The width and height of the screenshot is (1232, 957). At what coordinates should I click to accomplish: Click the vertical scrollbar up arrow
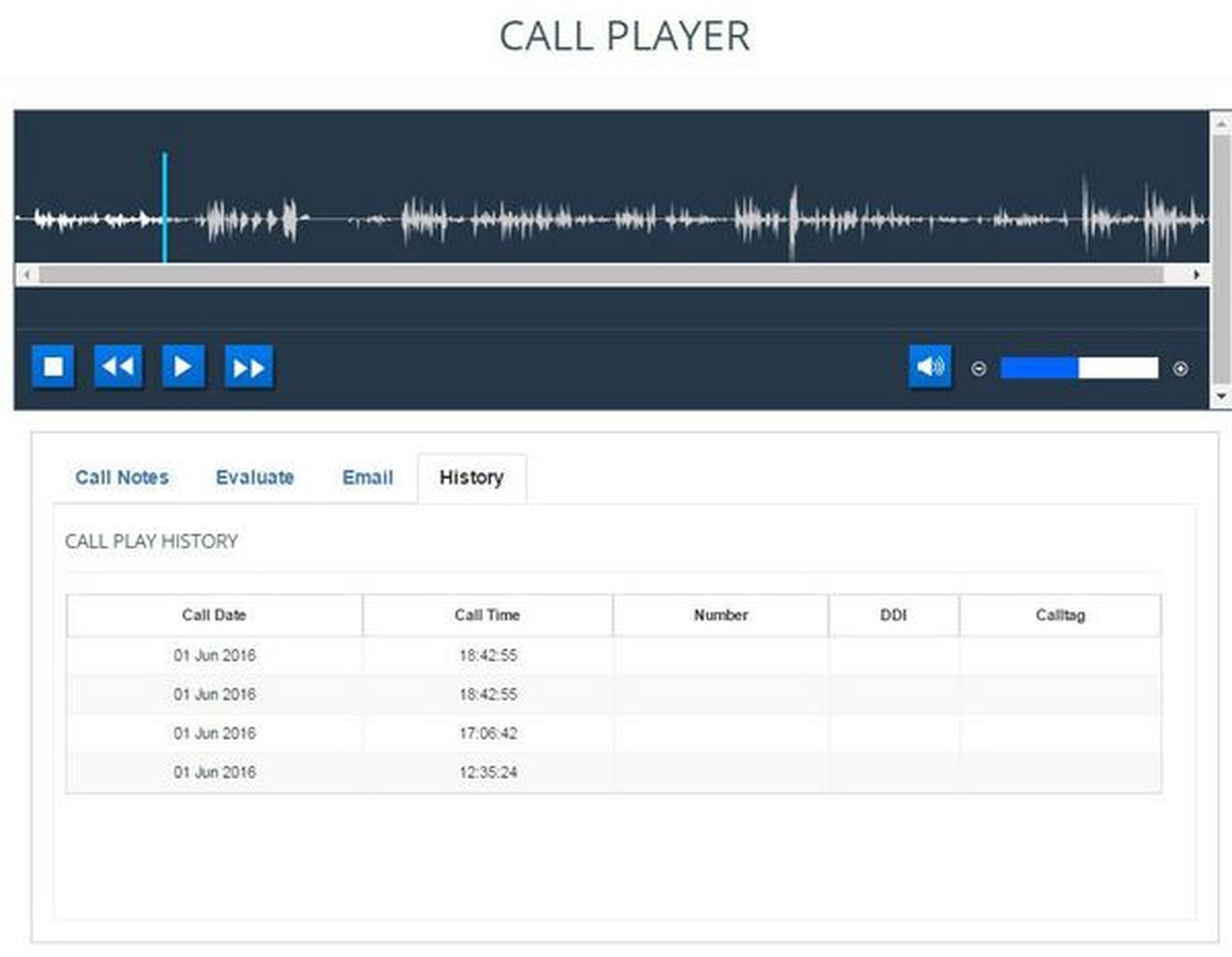click(1221, 124)
